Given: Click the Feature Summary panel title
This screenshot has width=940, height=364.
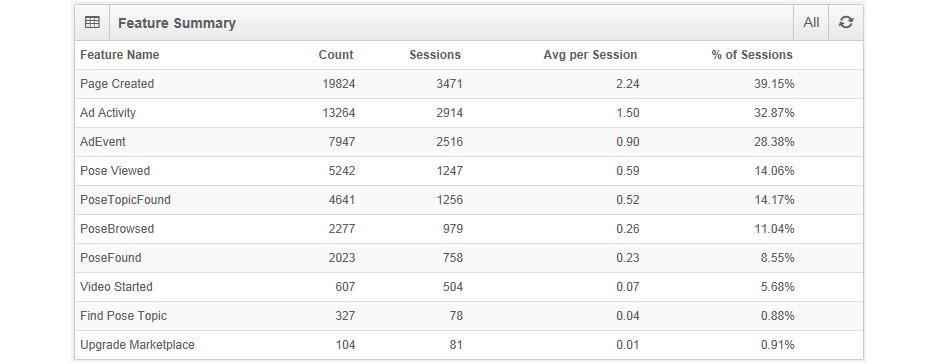Looking at the screenshot, I should point(177,23).
